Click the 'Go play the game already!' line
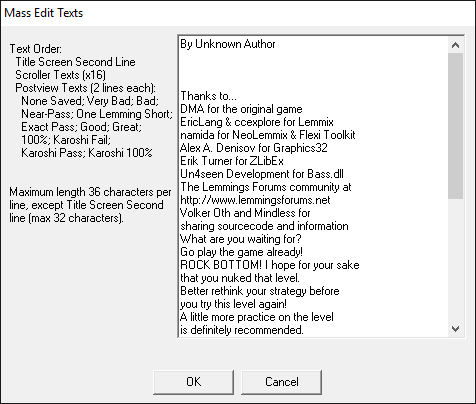This screenshot has width=476, height=404. pyautogui.click(x=241, y=252)
